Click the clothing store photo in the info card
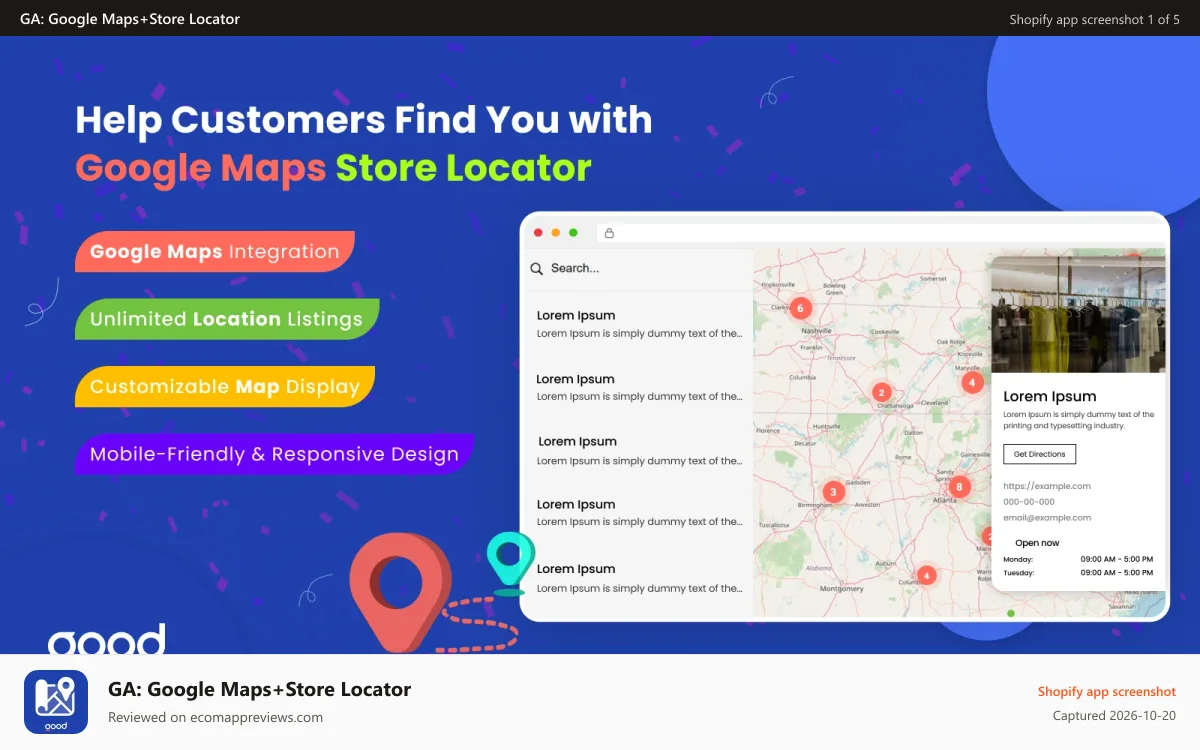This screenshot has width=1200, height=750. pos(1079,313)
